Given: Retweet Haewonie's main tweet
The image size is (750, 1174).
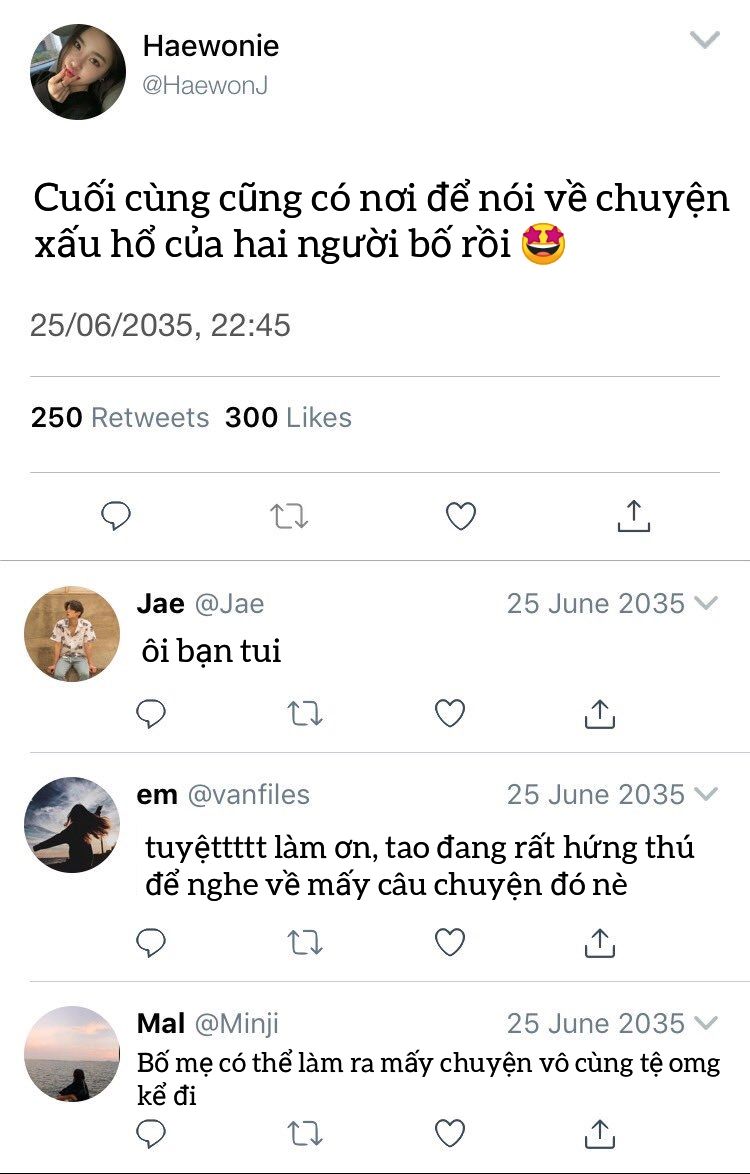Looking at the screenshot, I should (289, 516).
